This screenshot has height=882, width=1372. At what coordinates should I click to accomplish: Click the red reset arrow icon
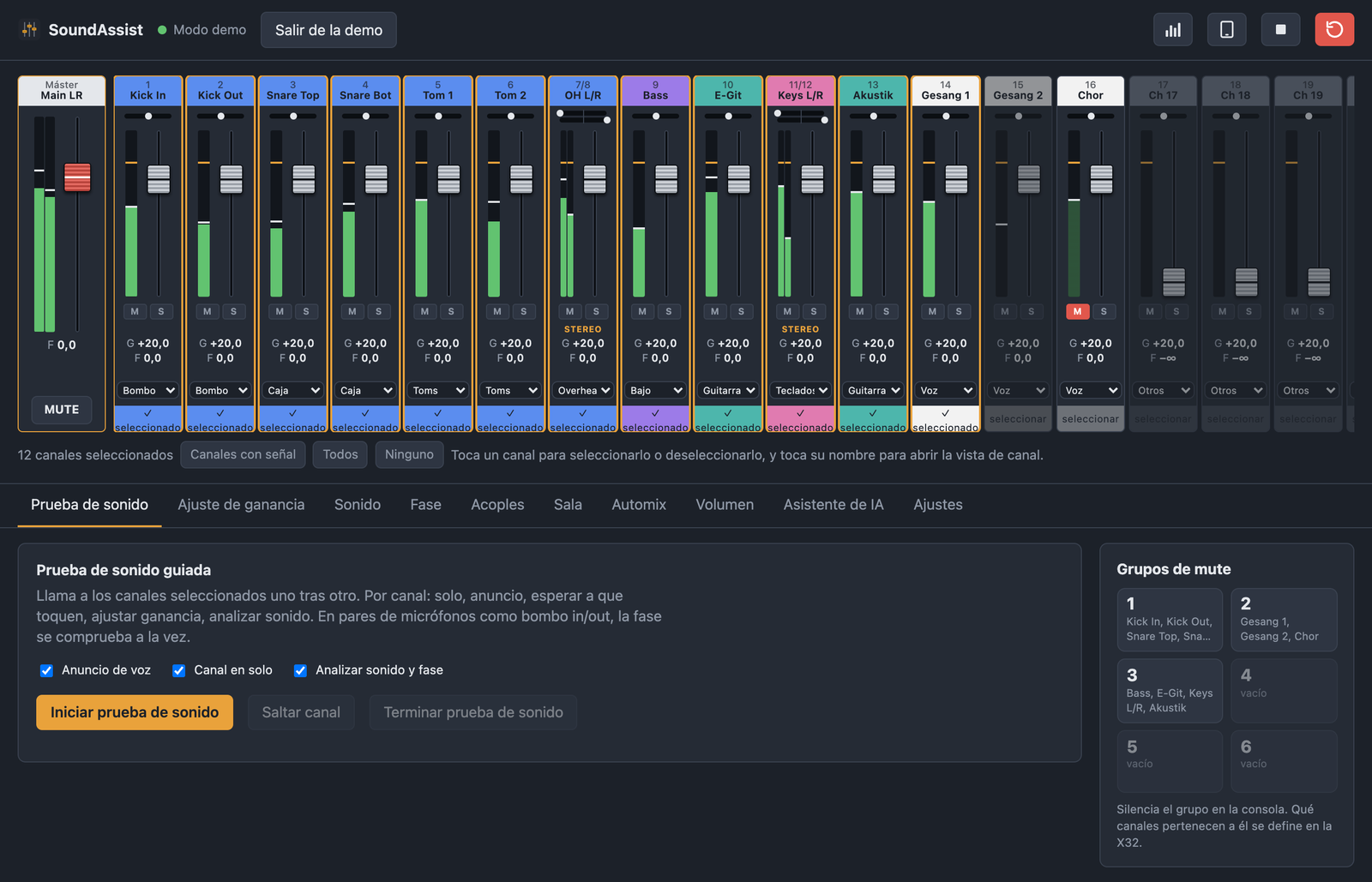point(1334,29)
